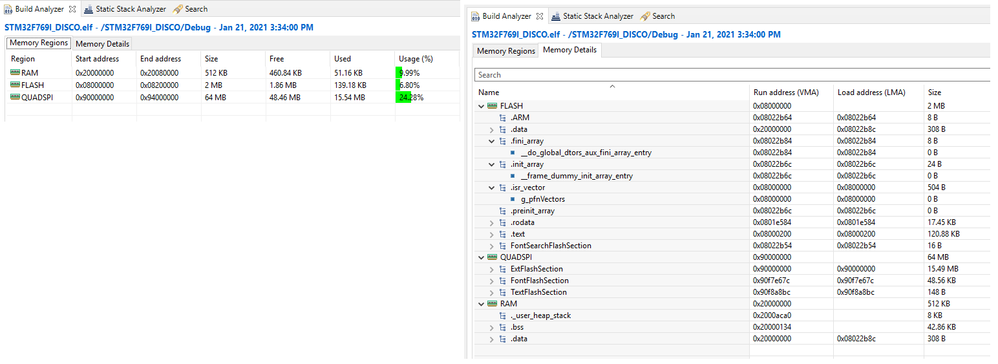The width and height of the screenshot is (998, 364).
Task: Switch to Memory Regions tab in right panel
Action: click(x=506, y=51)
